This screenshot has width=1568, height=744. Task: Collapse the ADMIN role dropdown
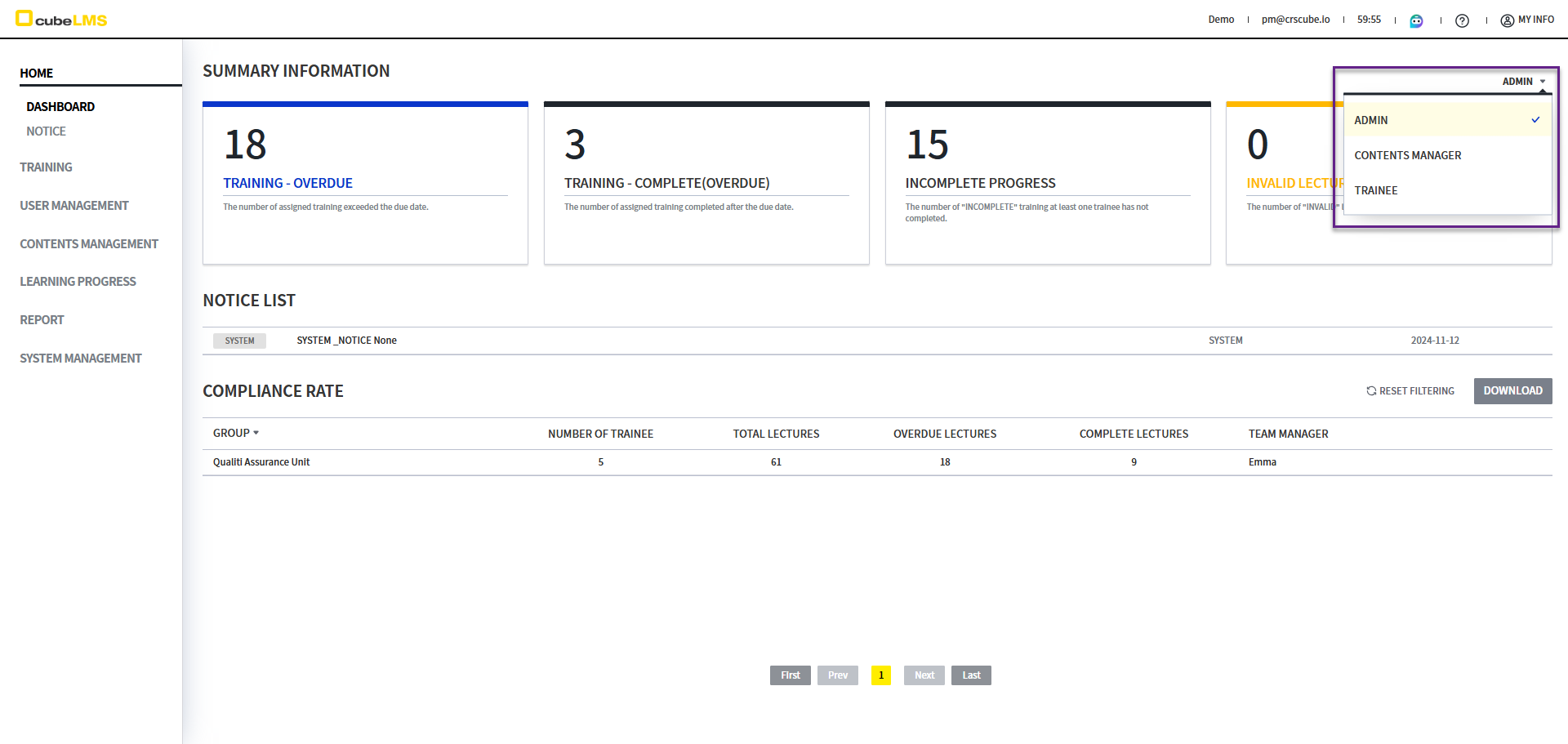tap(1524, 82)
